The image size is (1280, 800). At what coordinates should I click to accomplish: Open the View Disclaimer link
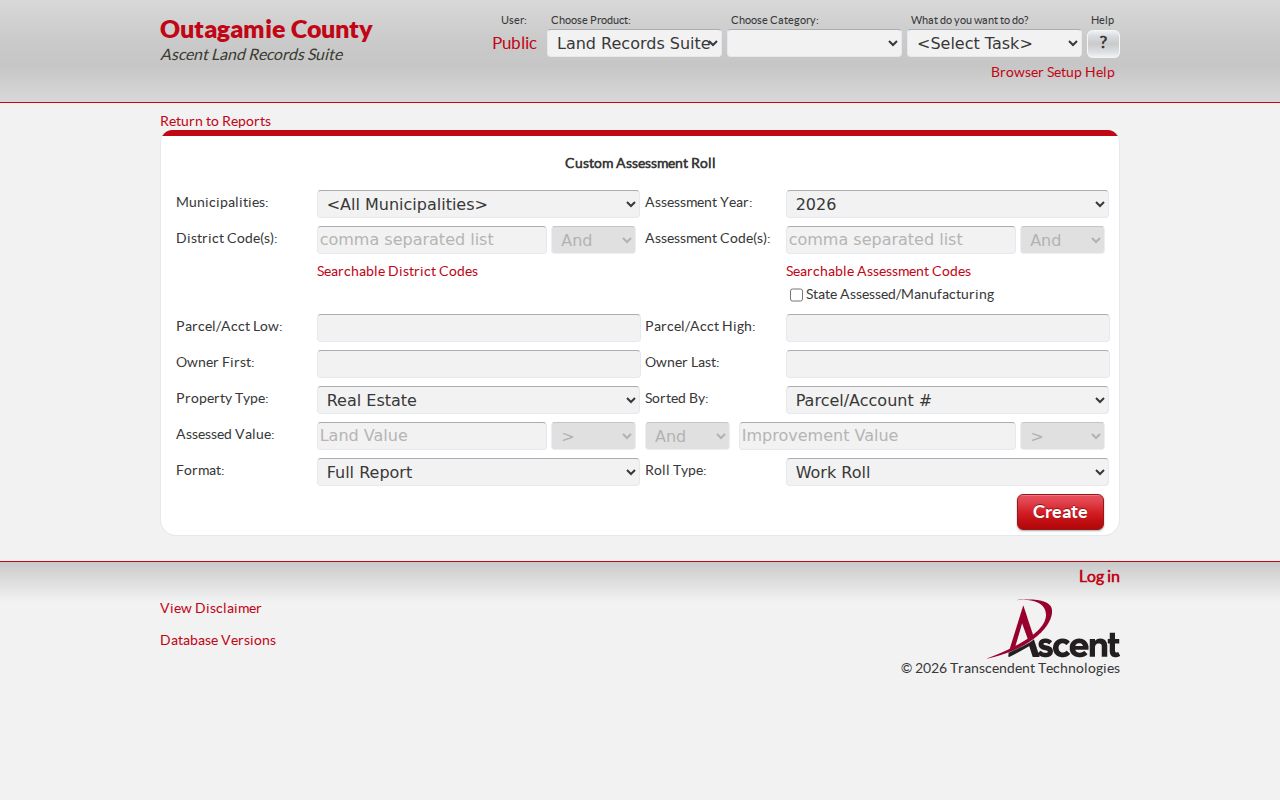pyautogui.click(x=210, y=608)
